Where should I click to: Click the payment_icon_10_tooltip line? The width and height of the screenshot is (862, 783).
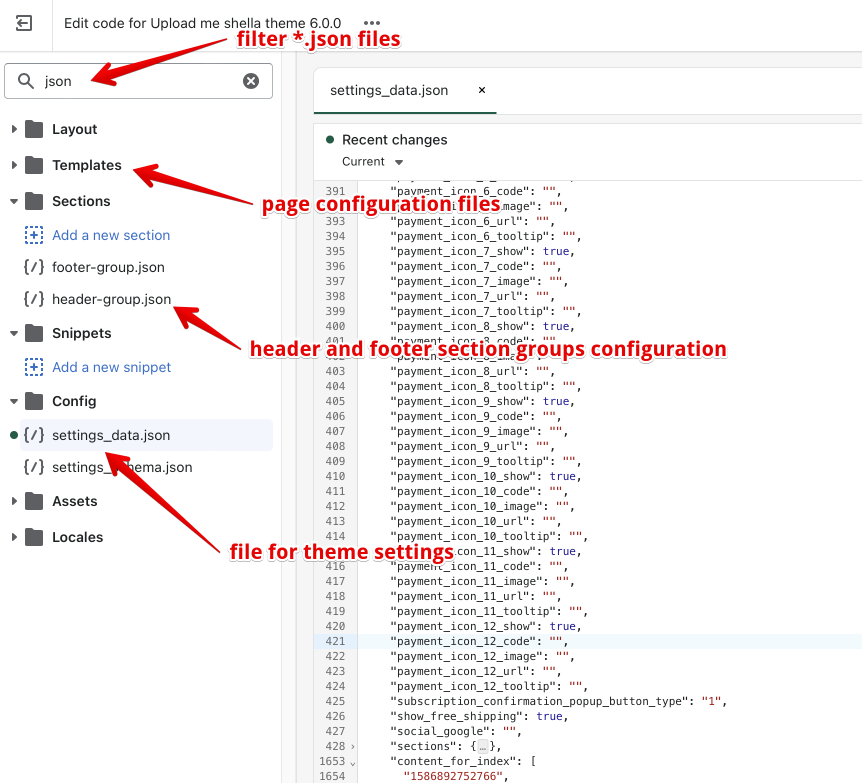[489, 536]
